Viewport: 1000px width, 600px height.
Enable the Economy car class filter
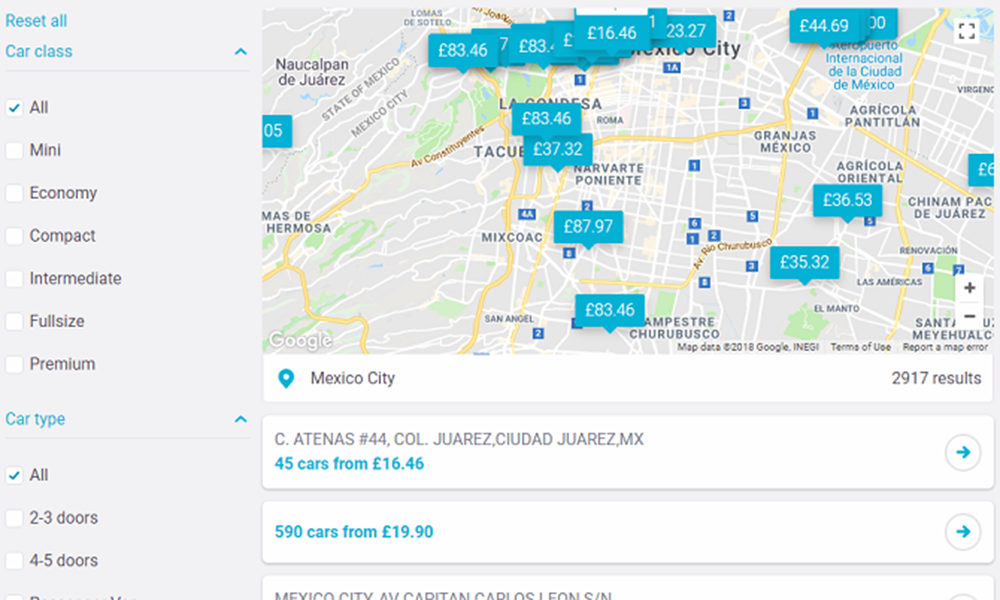click(x=15, y=194)
